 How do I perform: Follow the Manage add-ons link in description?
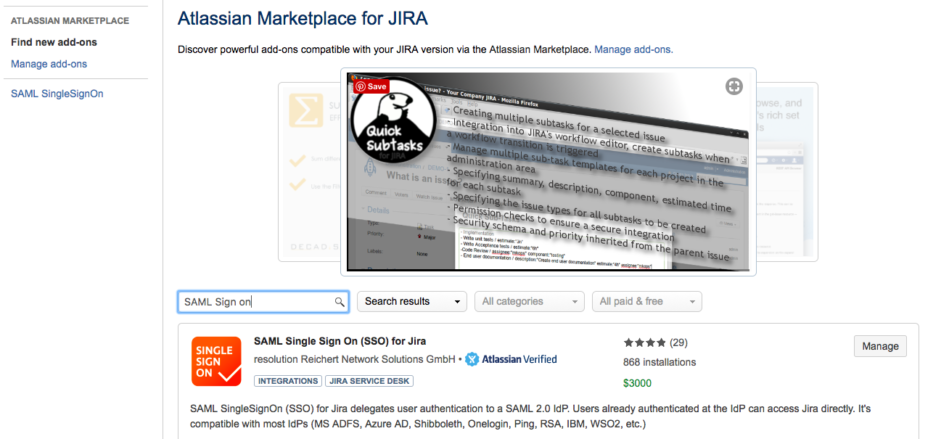point(634,49)
